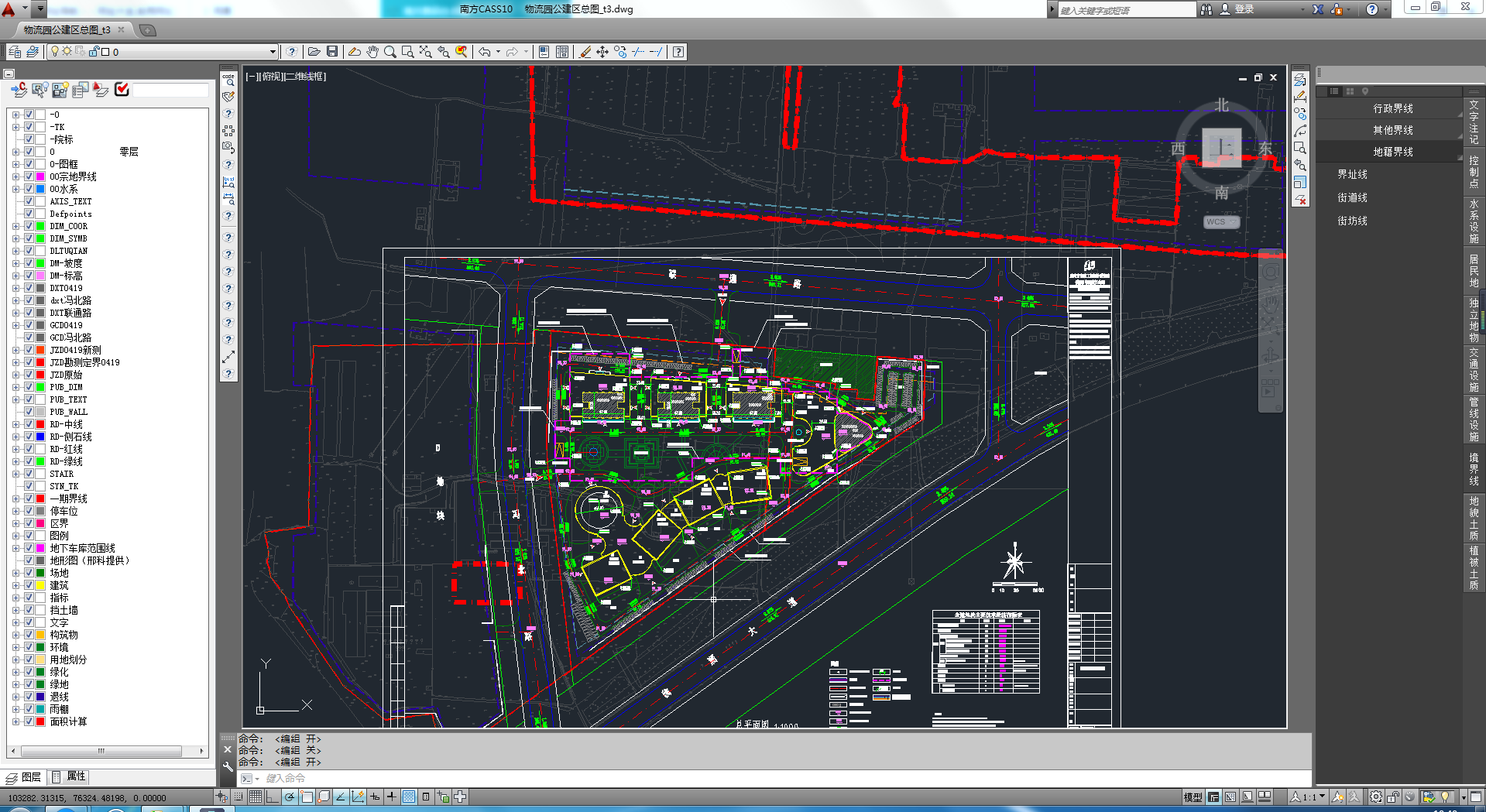Click the Help question mark in toolbar
The width and height of the screenshot is (1486, 812).
click(678, 52)
